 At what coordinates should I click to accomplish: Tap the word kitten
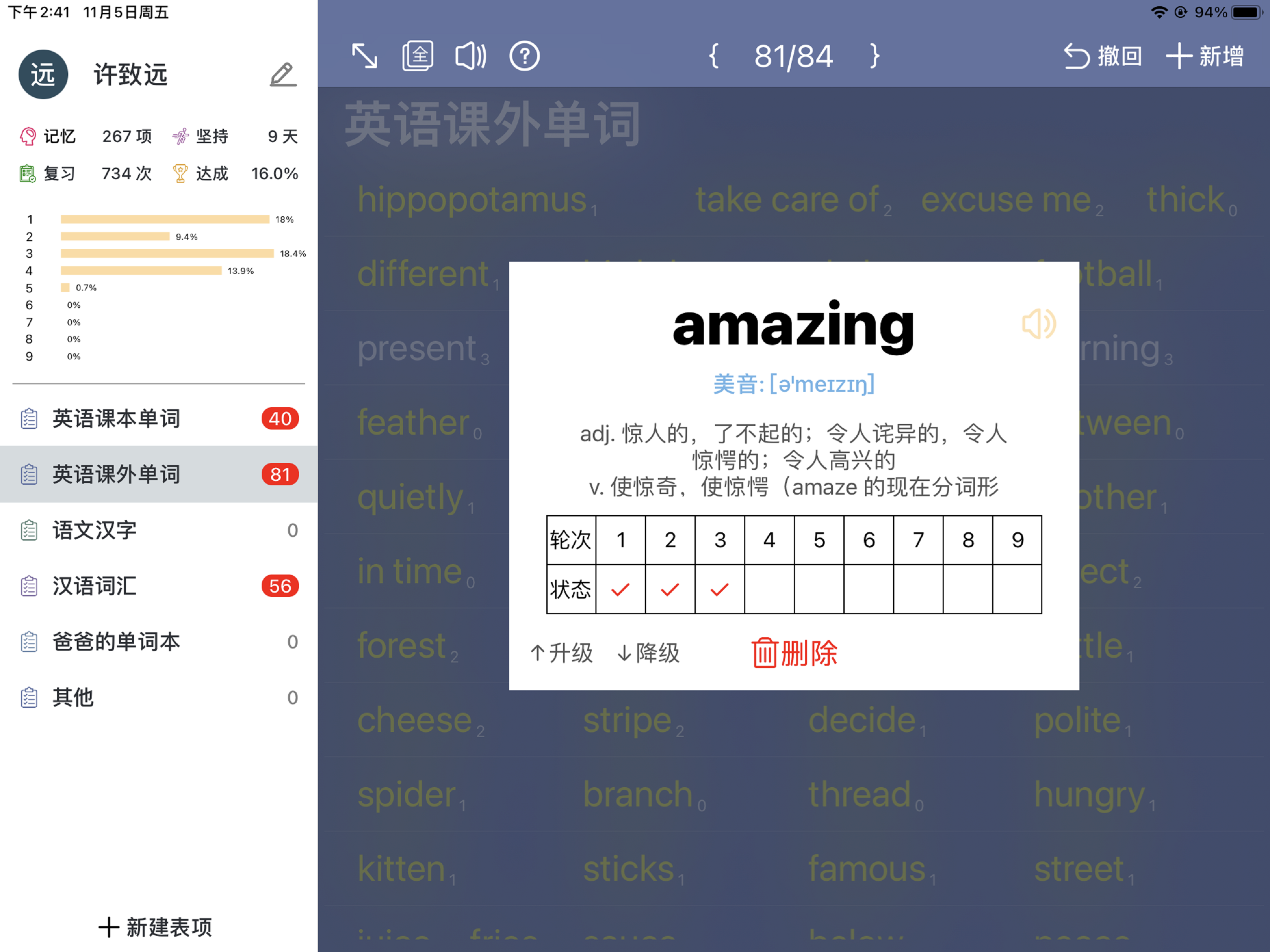401,869
